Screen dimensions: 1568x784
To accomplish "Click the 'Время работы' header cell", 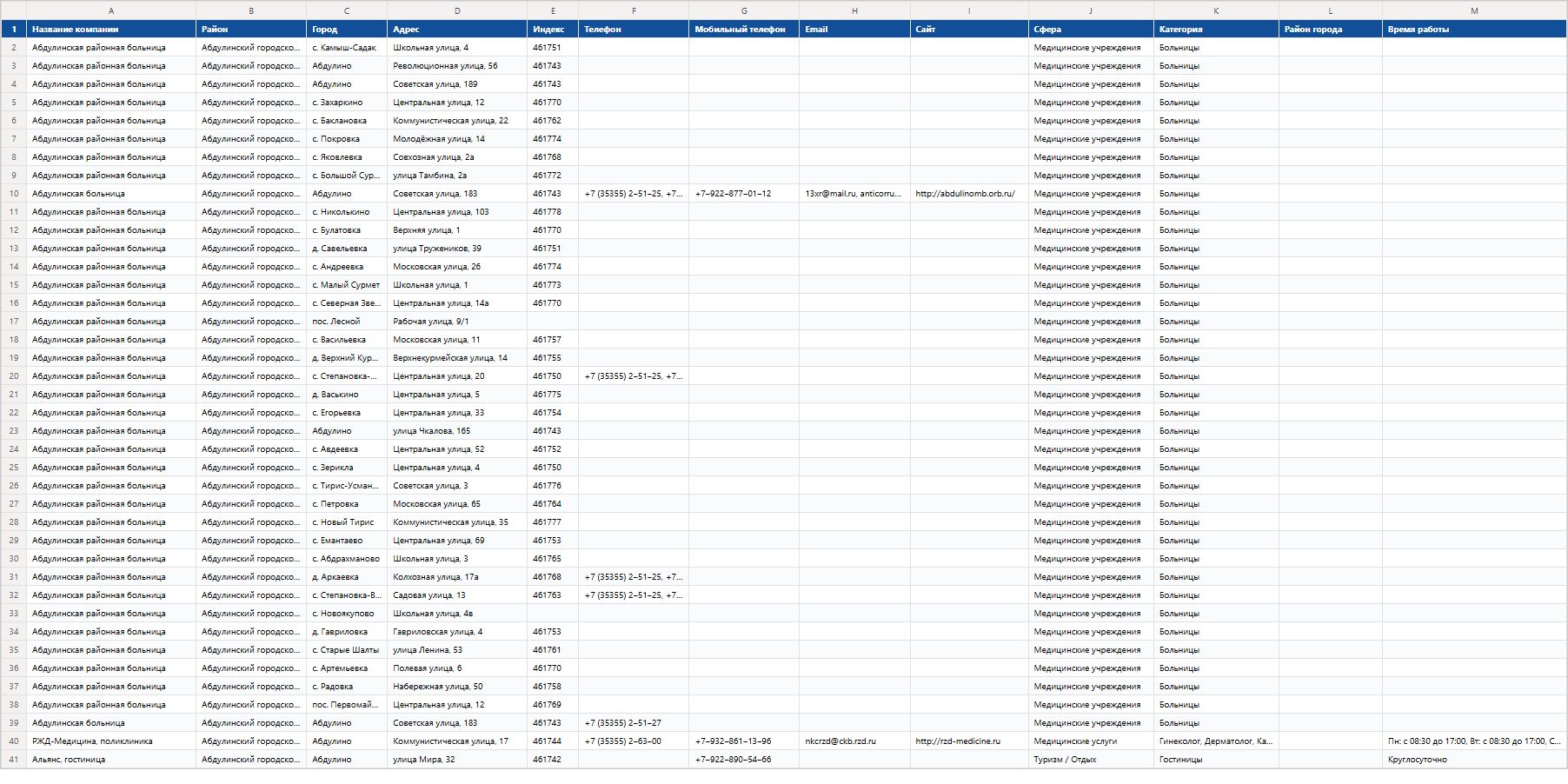I will coord(1474,30).
